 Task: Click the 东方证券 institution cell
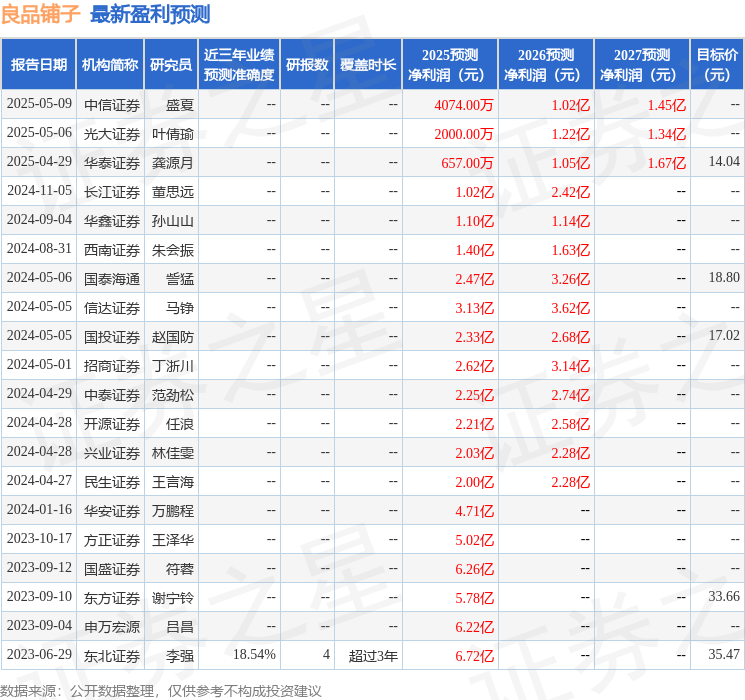point(112,598)
